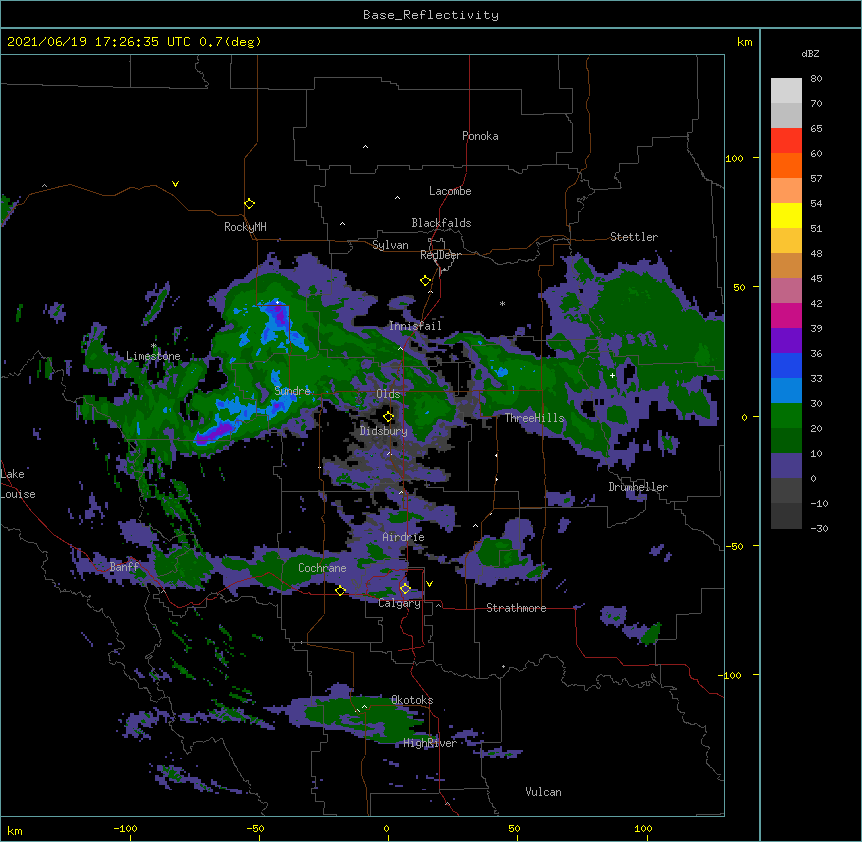Click the Base_Reflectivity title text

point(430,15)
